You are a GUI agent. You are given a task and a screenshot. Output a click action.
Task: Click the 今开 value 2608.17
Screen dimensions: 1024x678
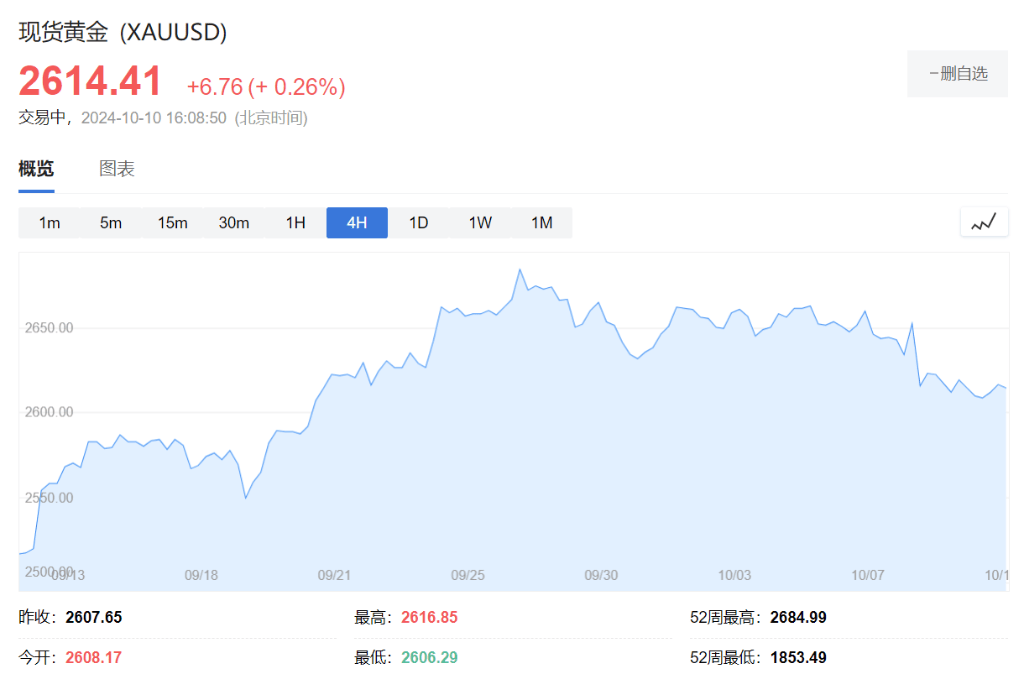point(93,657)
